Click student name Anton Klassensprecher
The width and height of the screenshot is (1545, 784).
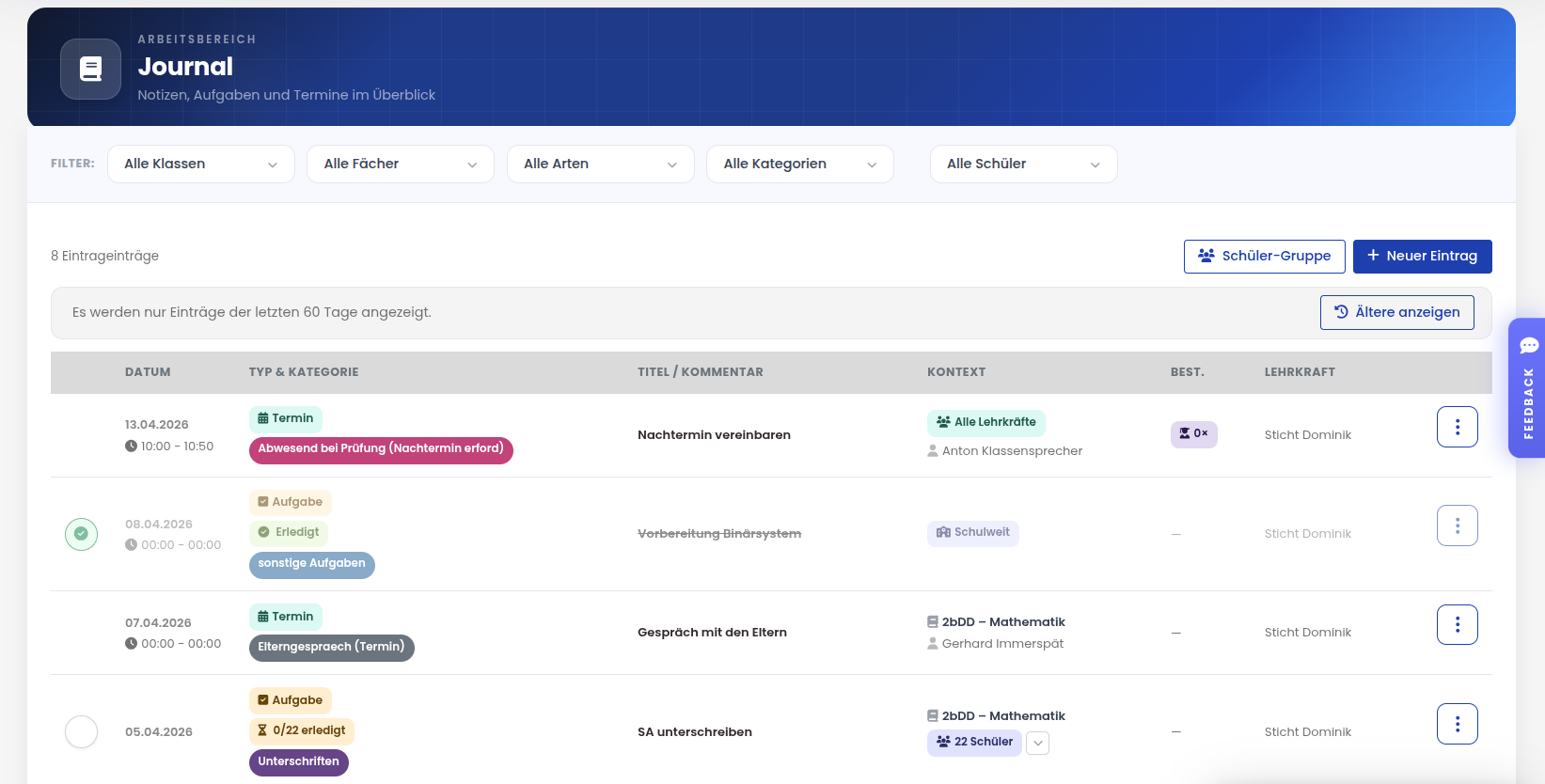pos(1012,451)
